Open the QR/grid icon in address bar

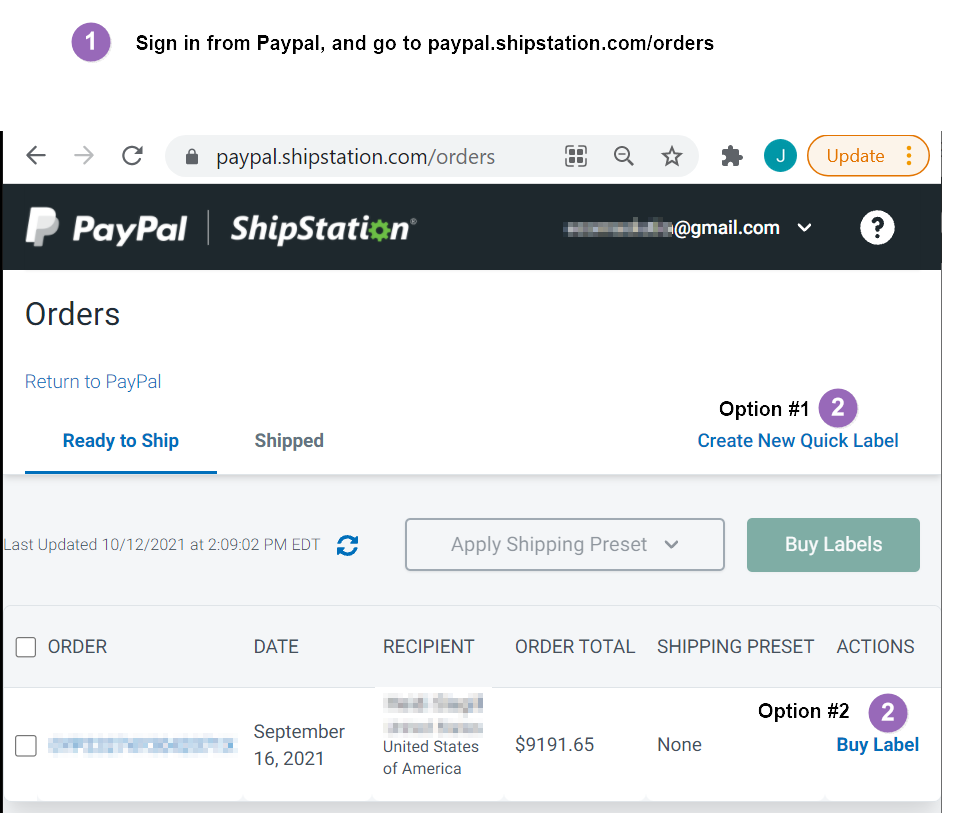tap(576, 156)
